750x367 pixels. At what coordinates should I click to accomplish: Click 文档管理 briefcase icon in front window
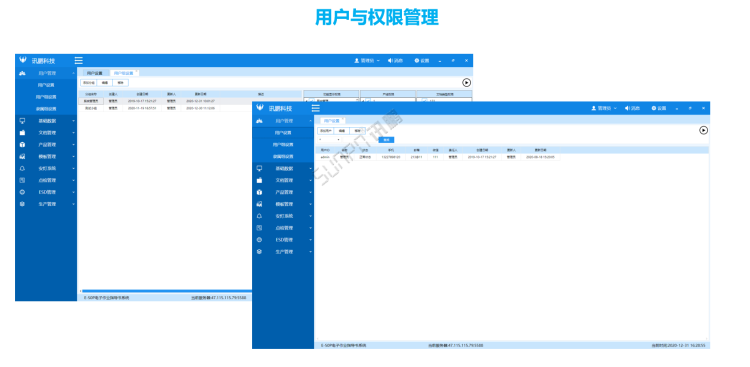click(x=260, y=180)
